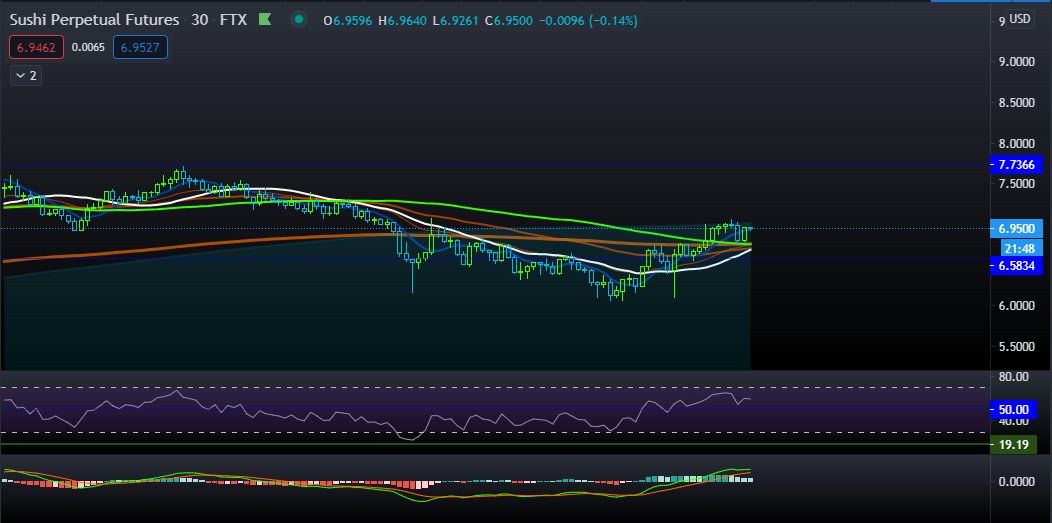Click the 30 interval label in title
Image resolution: width=1052 pixels, height=523 pixels.
[199, 20]
